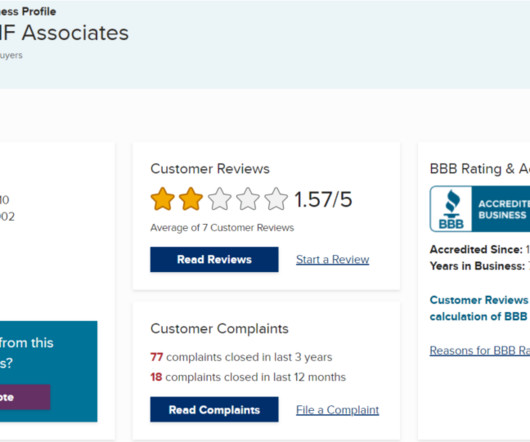Viewport: 530px width, 442px height.
Task: Follow the Start a Review link
Action: [333, 260]
